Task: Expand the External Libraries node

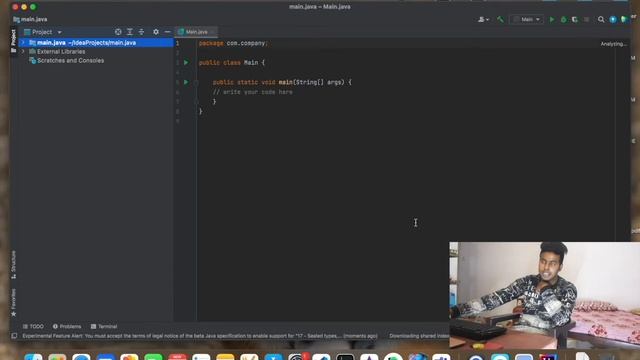Action: [x=23, y=52]
